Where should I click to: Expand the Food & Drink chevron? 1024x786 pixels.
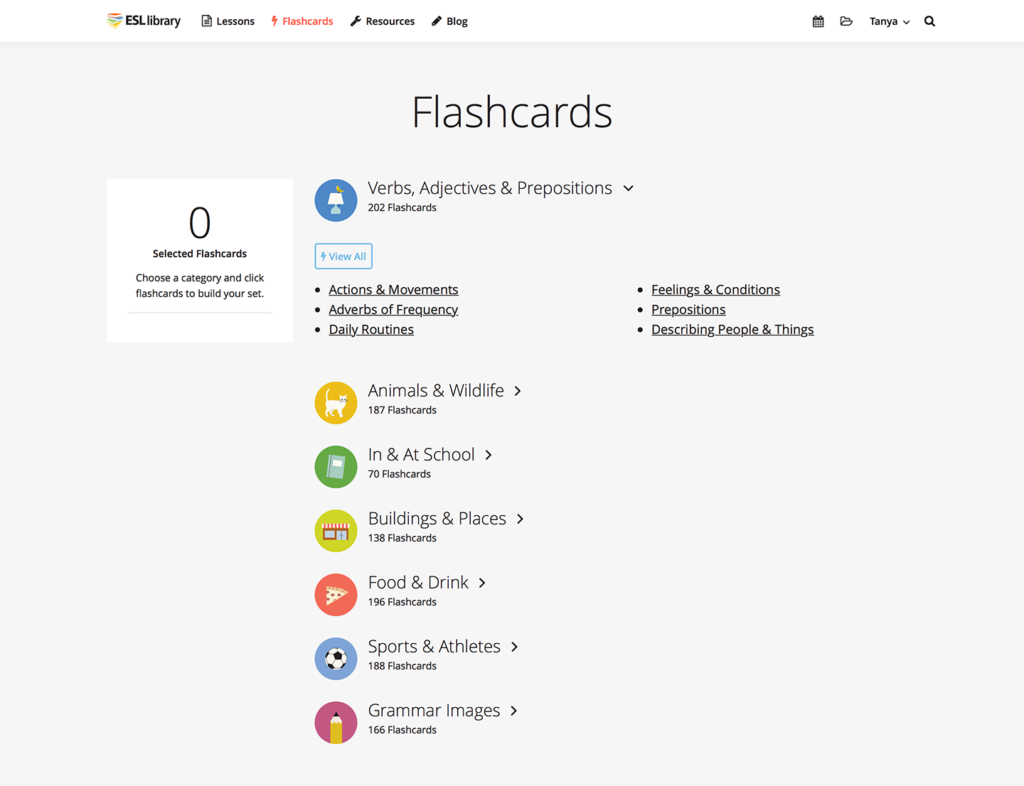tap(482, 583)
